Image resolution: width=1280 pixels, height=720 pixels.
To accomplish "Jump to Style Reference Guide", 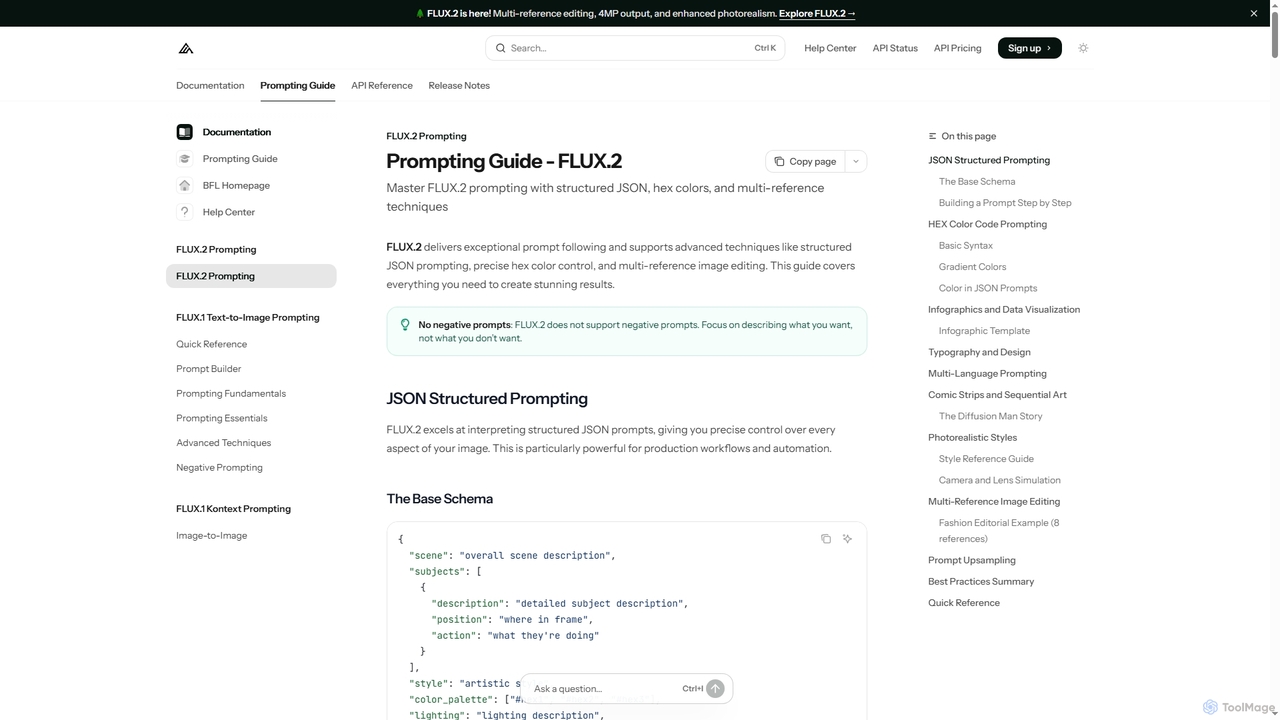I will pos(986,459).
